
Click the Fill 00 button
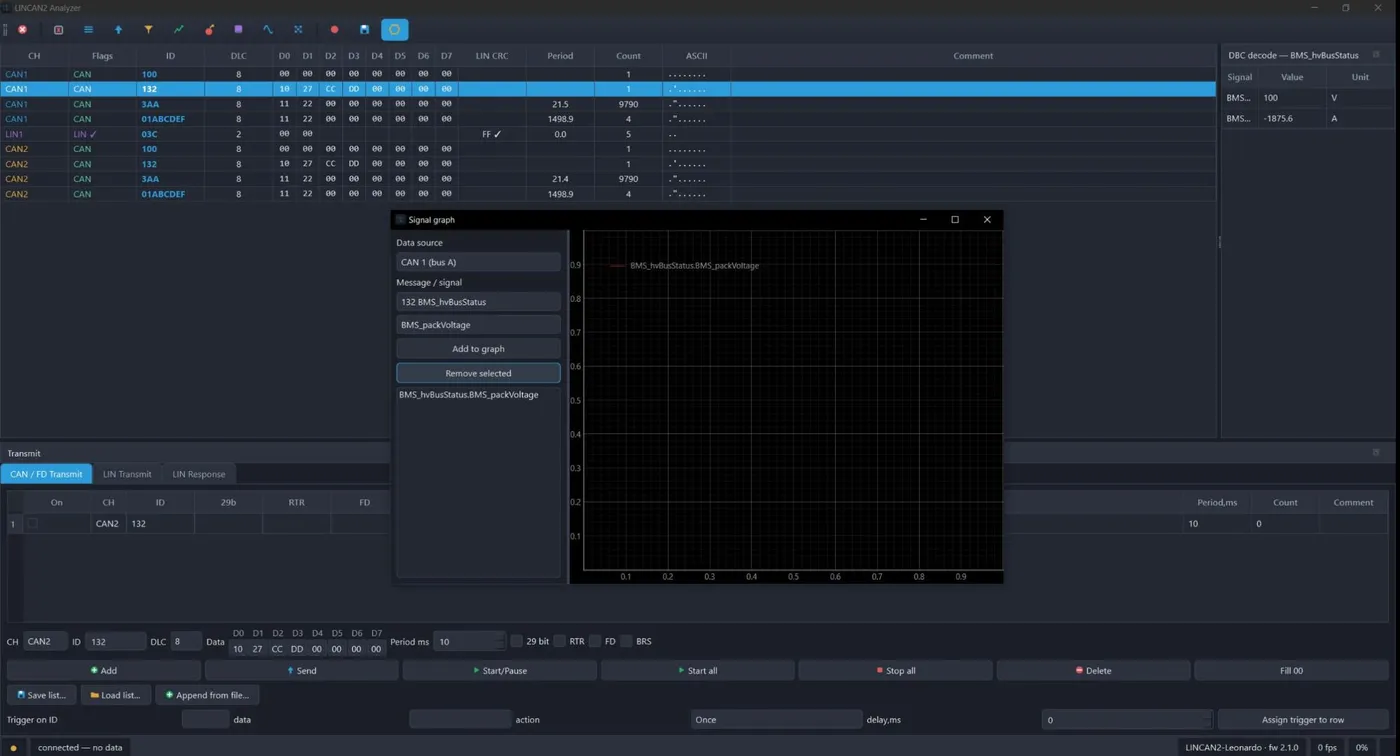pyautogui.click(x=1291, y=671)
